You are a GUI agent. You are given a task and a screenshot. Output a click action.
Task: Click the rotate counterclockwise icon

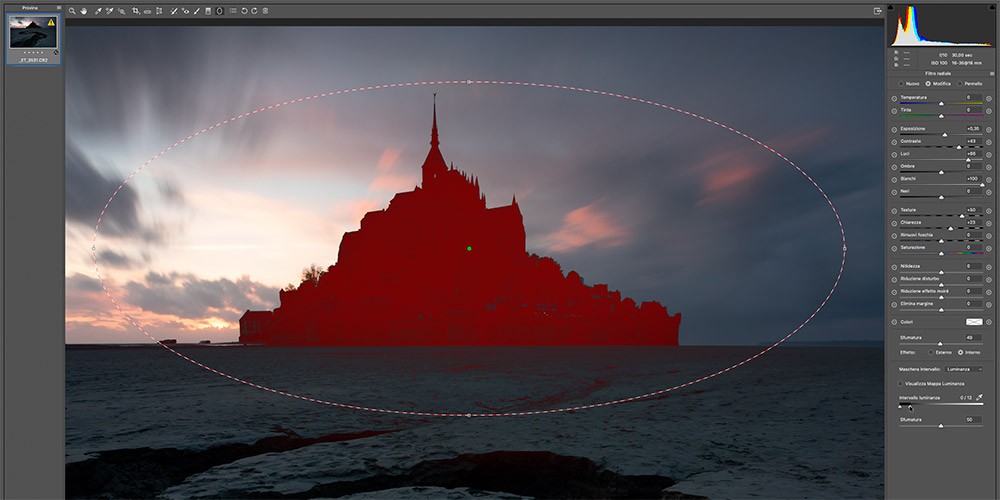243,11
